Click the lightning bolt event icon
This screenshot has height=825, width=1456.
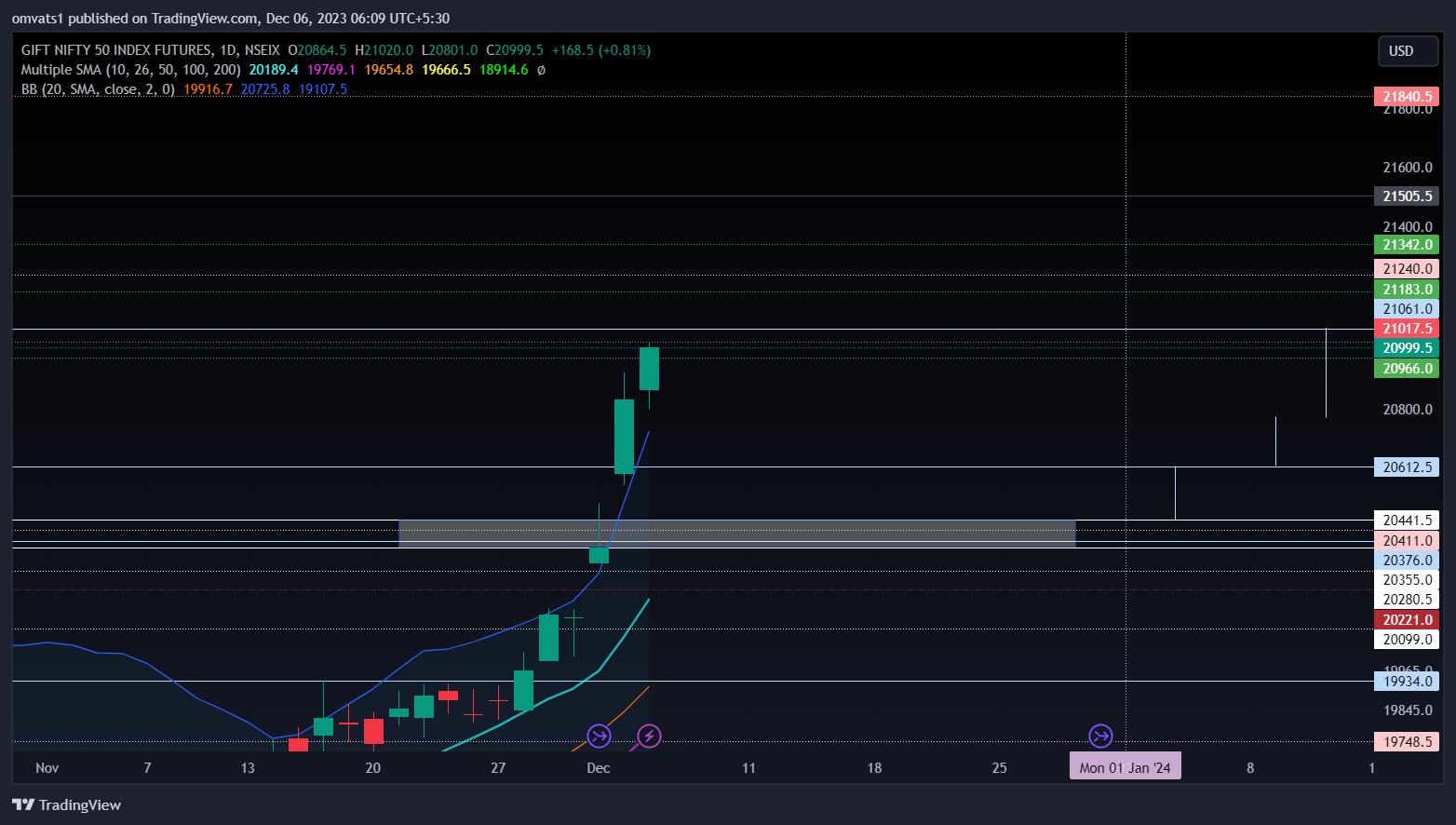(649, 737)
